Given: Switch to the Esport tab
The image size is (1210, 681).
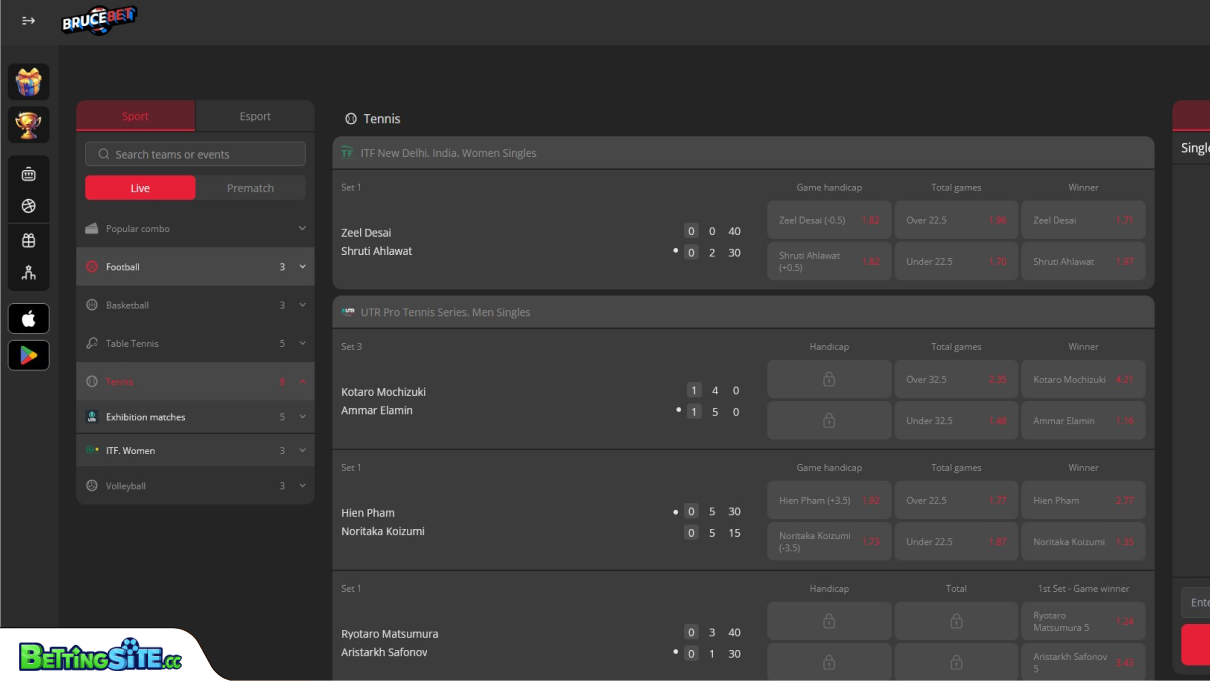Looking at the screenshot, I should [x=255, y=116].
